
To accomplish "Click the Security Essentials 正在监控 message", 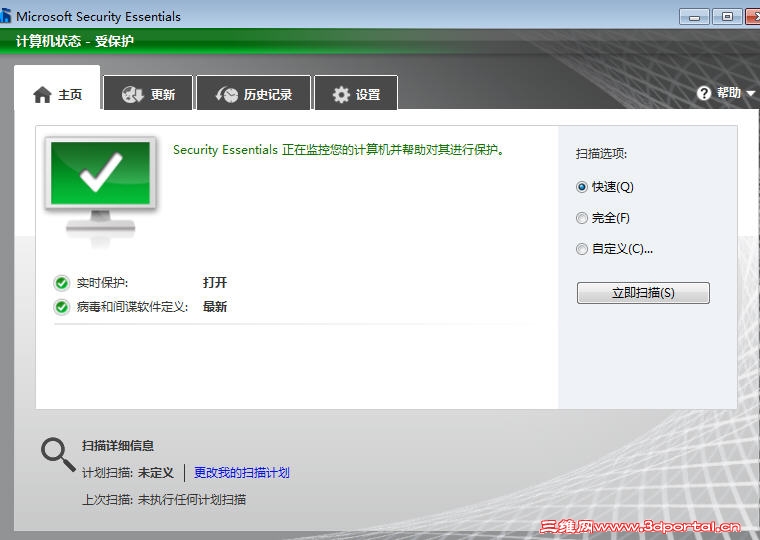I will pyautogui.click(x=338, y=149).
